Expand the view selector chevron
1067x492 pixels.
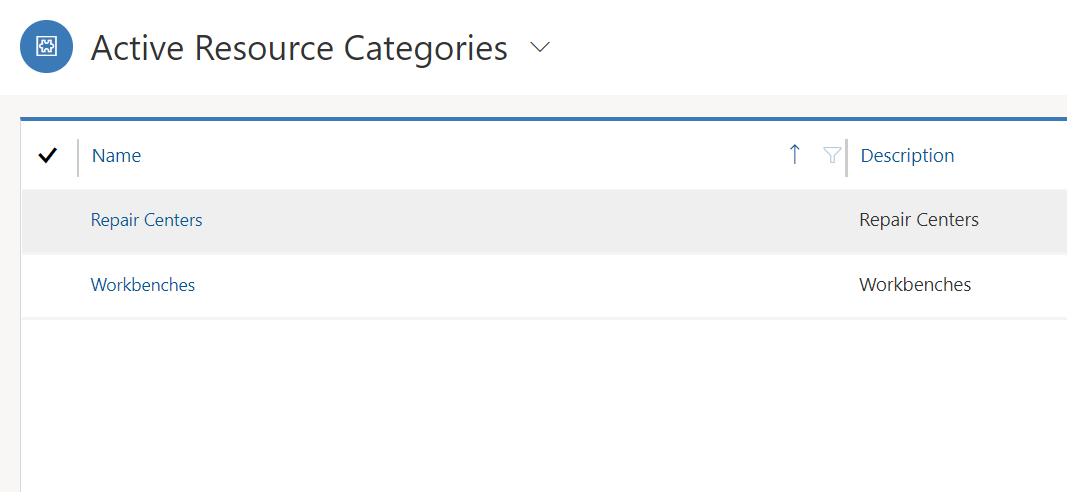(540, 47)
